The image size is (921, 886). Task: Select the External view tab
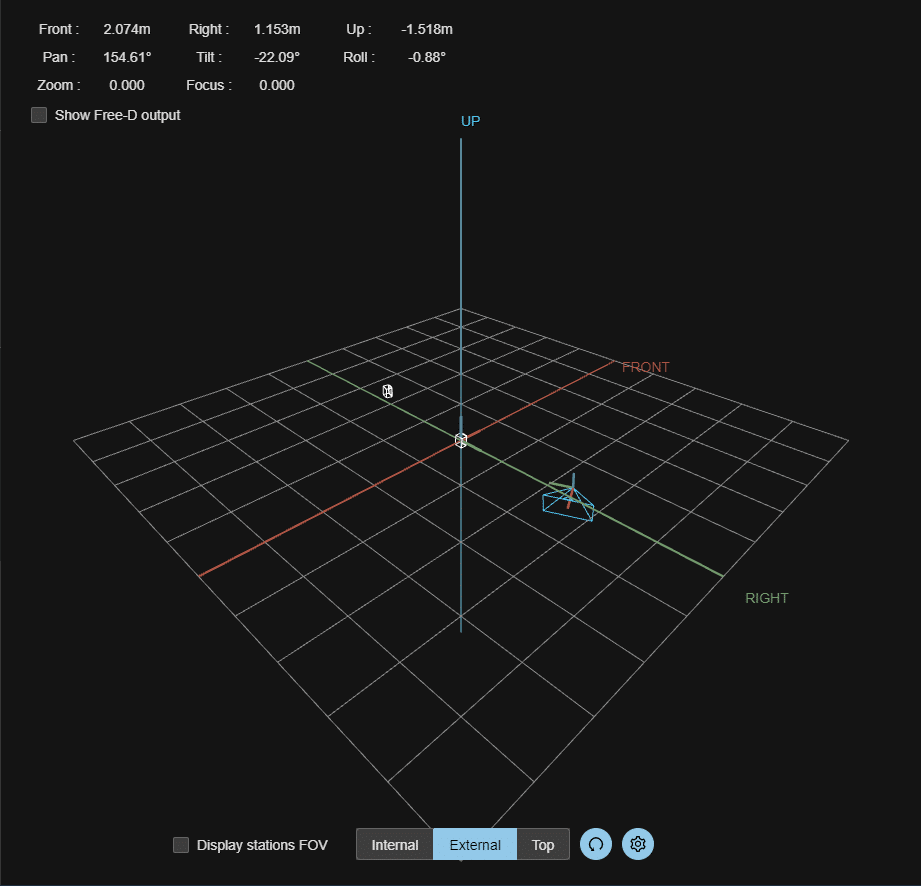coord(475,845)
